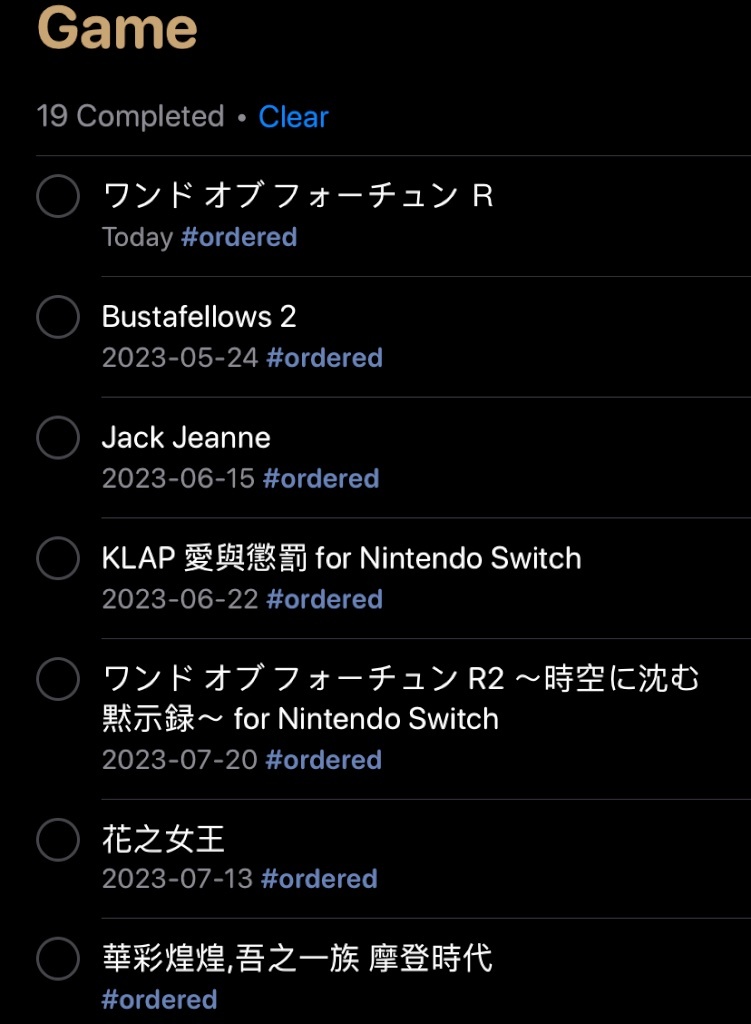
Task: Check off the Bustafellows 2 reminder
Action: [x=58, y=317]
